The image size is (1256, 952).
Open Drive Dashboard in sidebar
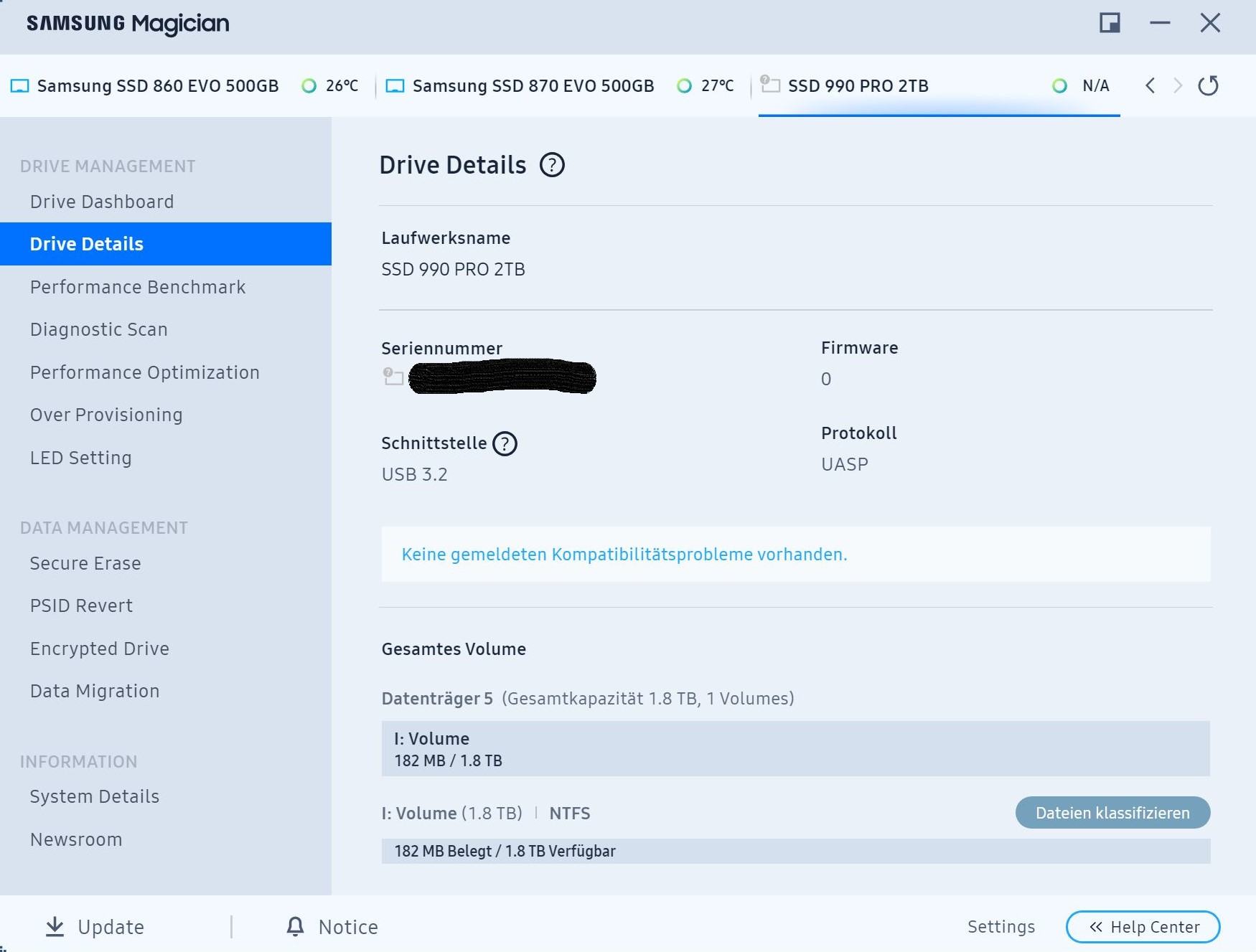[x=166, y=202]
